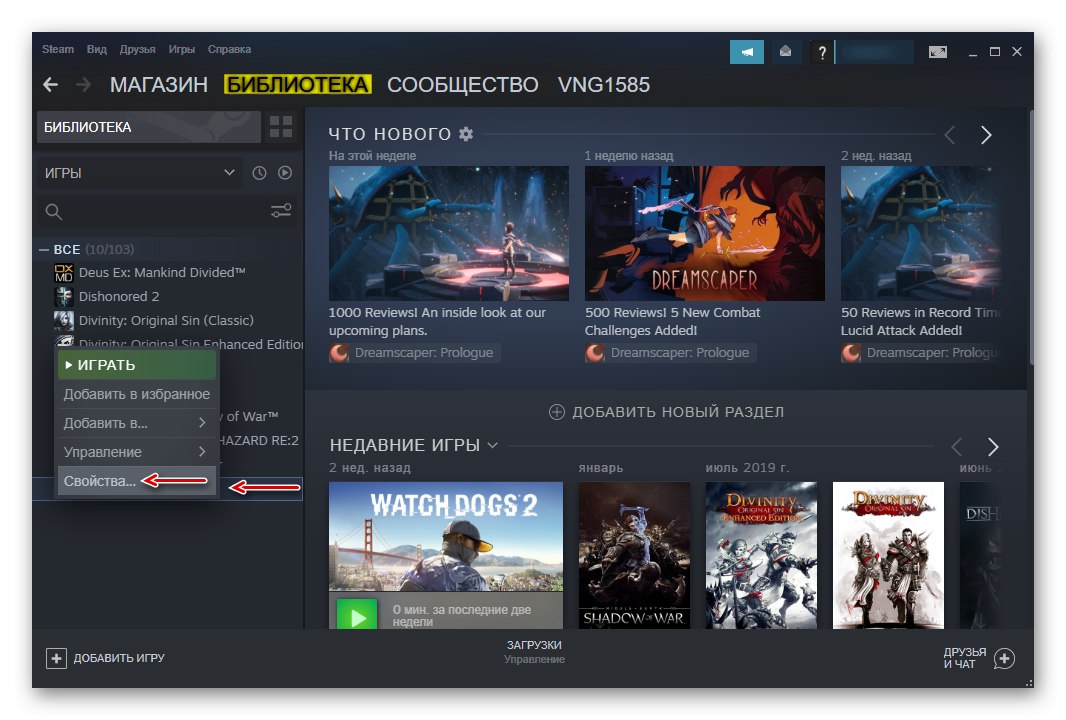Expand the ИГРЫ collections dropdown
This screenshot has height=720, width=1066.
coord(137,172)
